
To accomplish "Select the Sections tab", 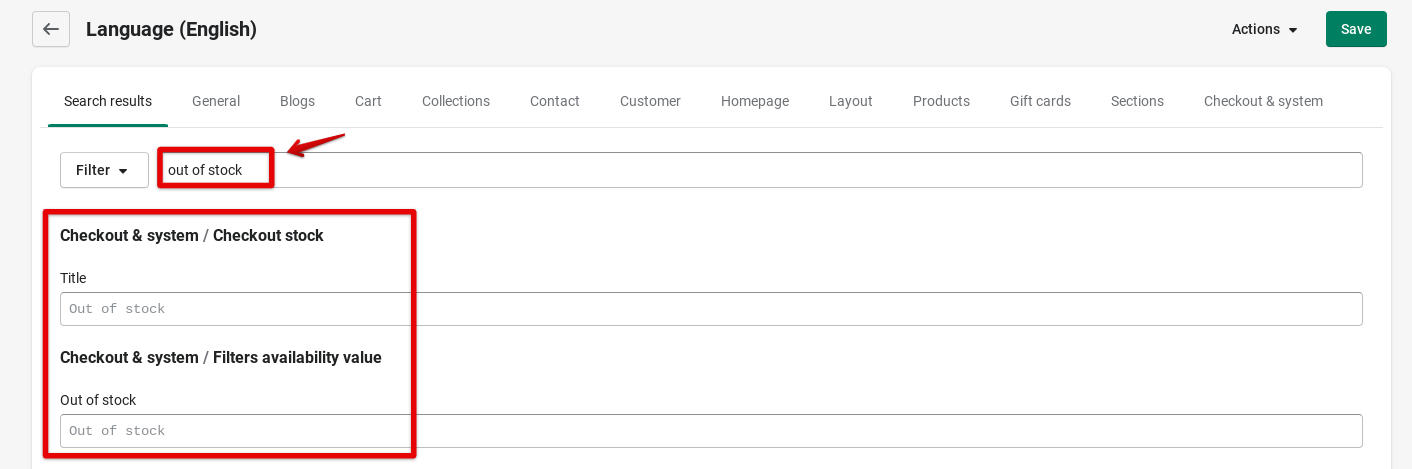I will [1137, 101].
